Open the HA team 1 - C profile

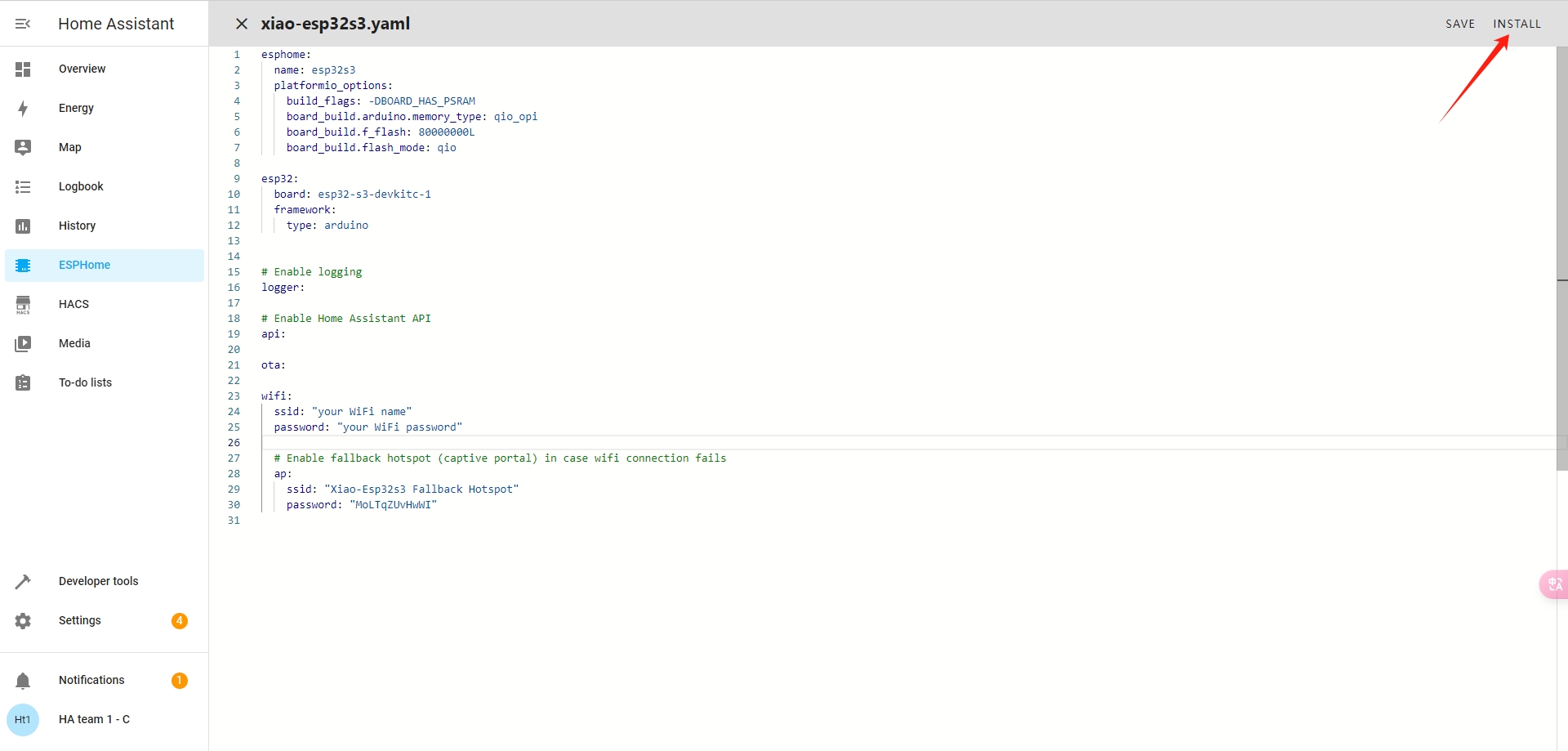(x=105, y=720)
